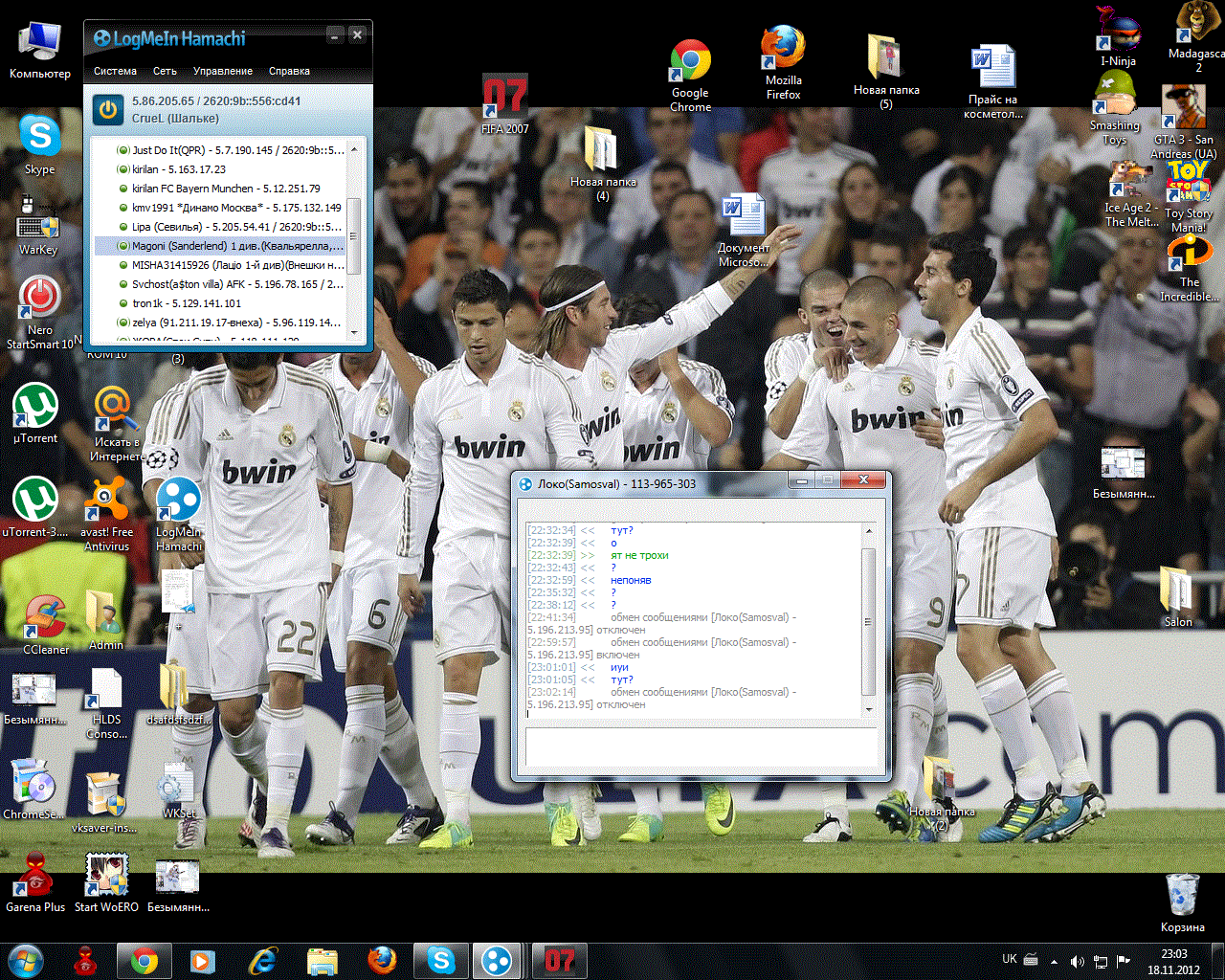
Task: Select the Искать в Интернете desktop icon
Action: [x=115, y=424]
